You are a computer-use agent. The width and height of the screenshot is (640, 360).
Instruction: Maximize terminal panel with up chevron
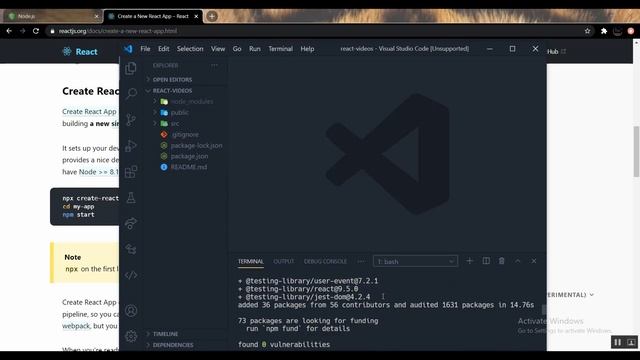tap(518, 261)
